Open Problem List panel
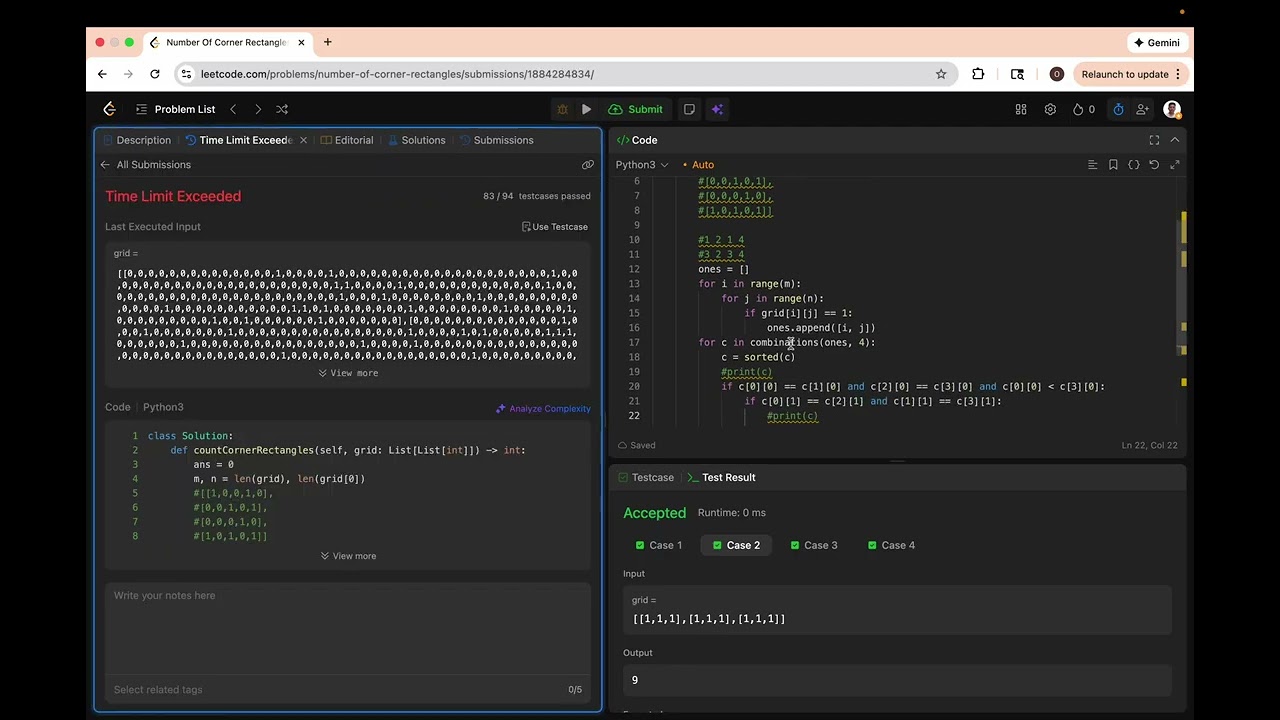Viewport: 1280px width, 720px height. (x=175, y=109)
